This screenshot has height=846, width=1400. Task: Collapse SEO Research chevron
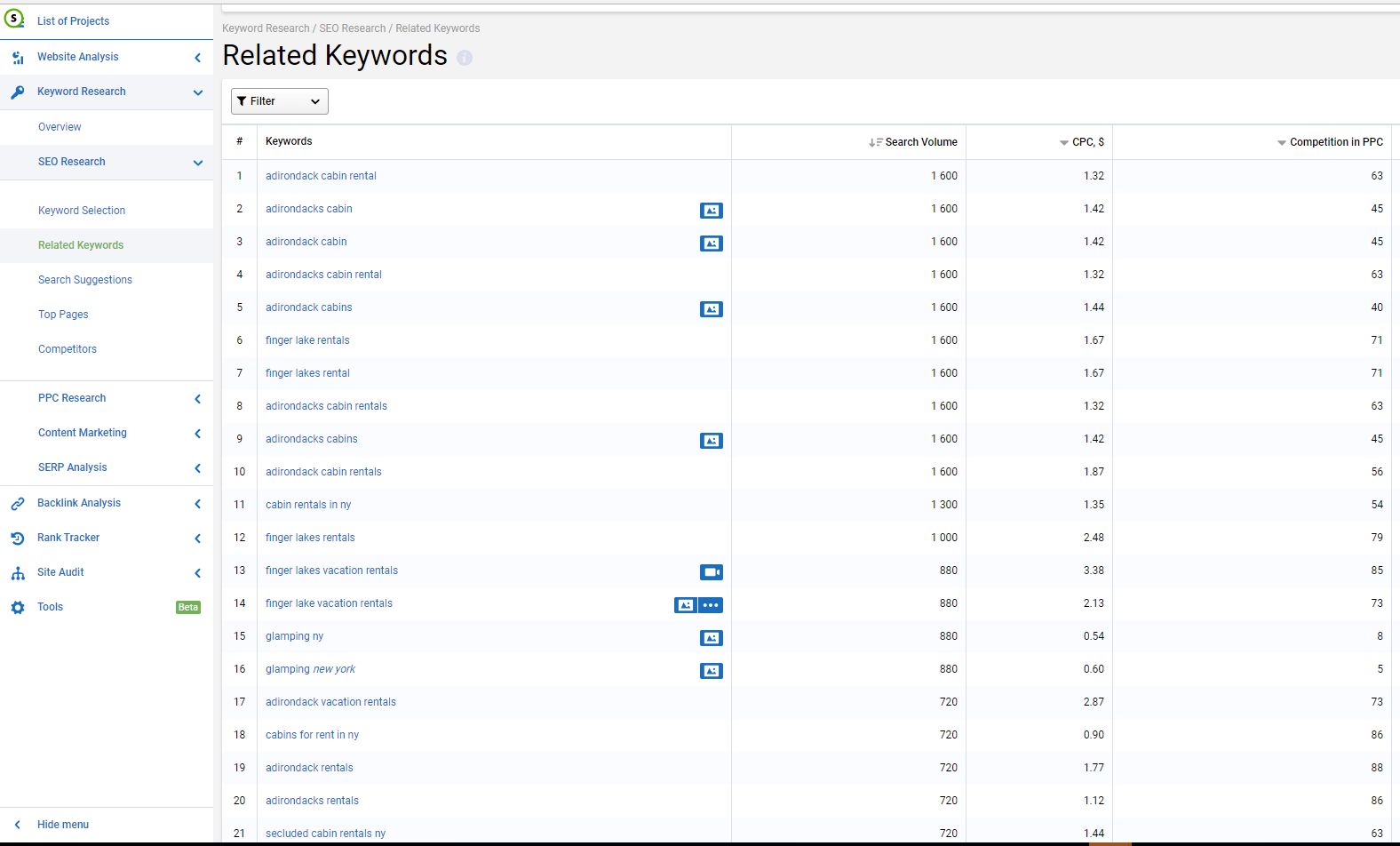[197, 163]
